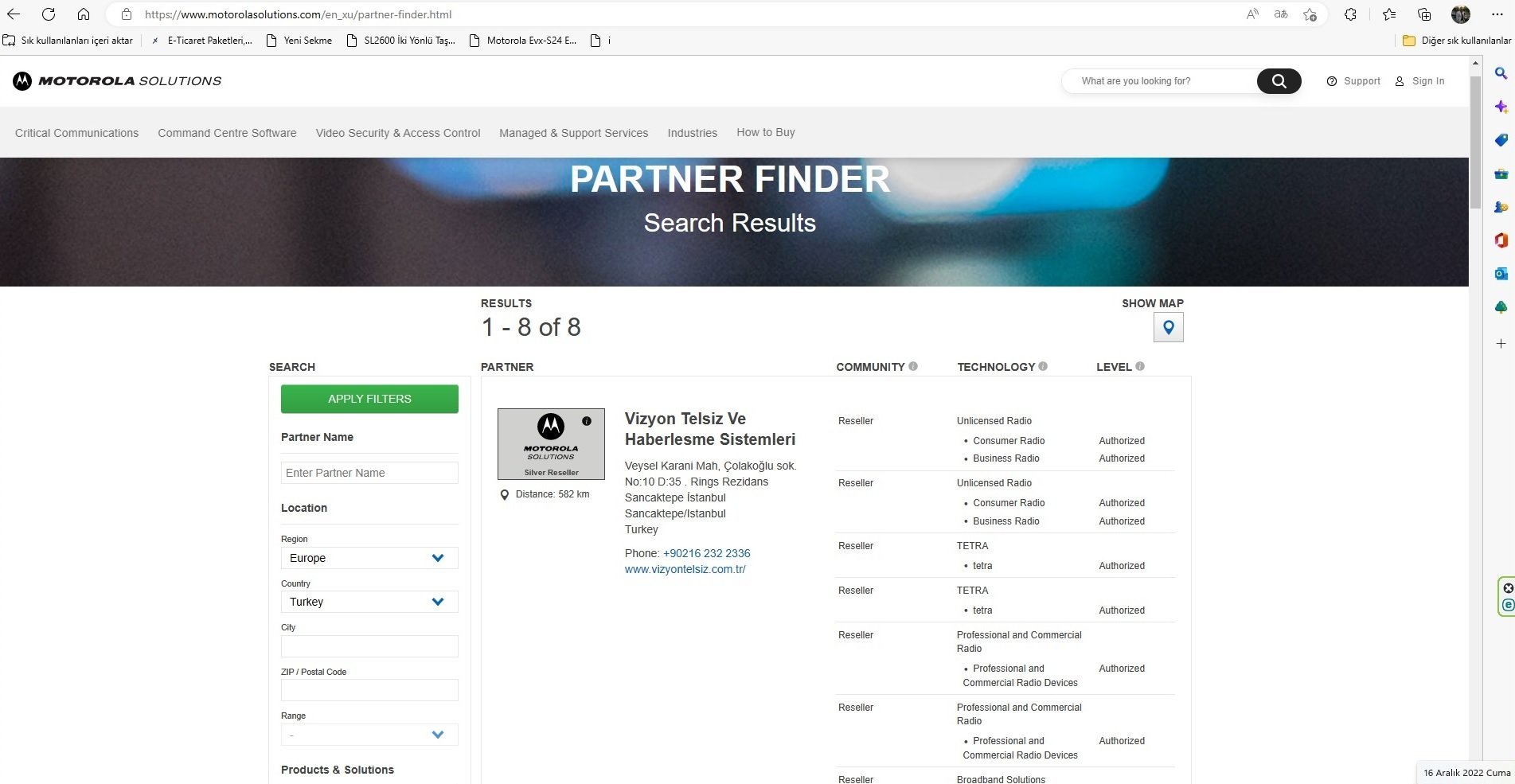
Task: Click Sık kullanılanları içeri aktar bookmark
Action: coord(68,40)
